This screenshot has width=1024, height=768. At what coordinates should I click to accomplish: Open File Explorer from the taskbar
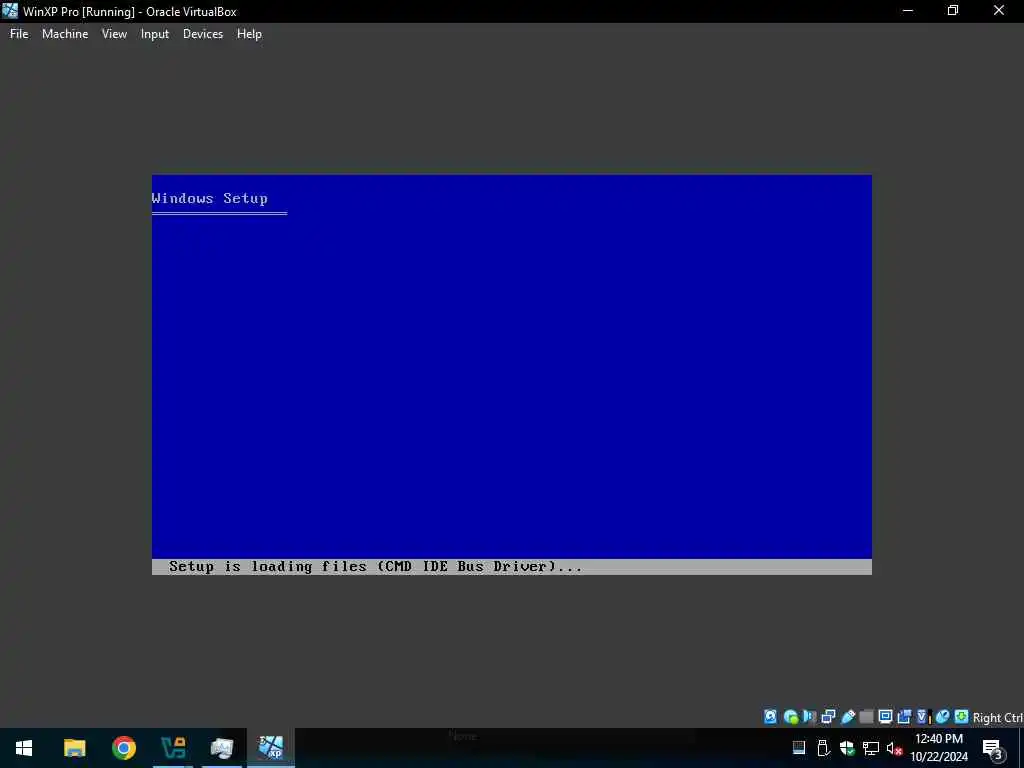click(x=74, y=748)
